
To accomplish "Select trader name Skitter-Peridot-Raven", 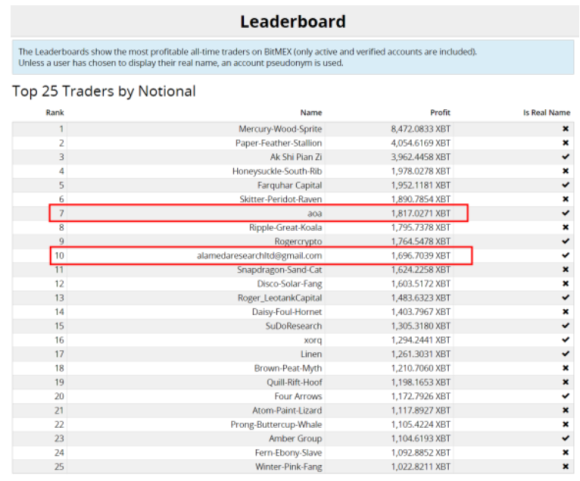I will tap(280, 199).
